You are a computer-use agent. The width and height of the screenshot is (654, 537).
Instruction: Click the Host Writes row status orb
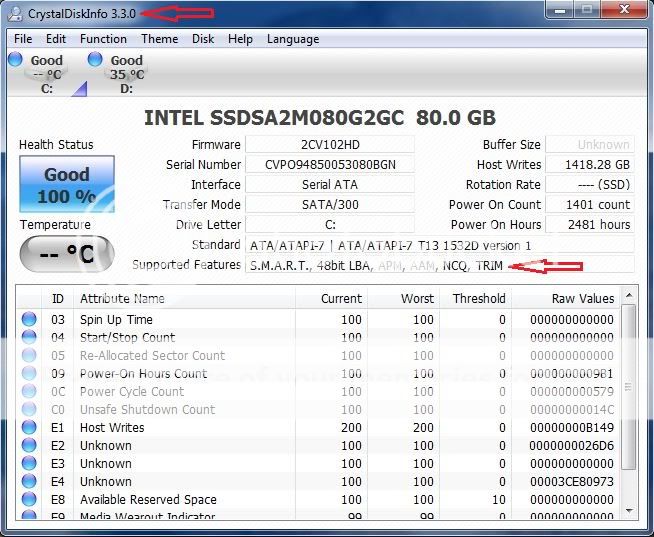click(29, 427)
